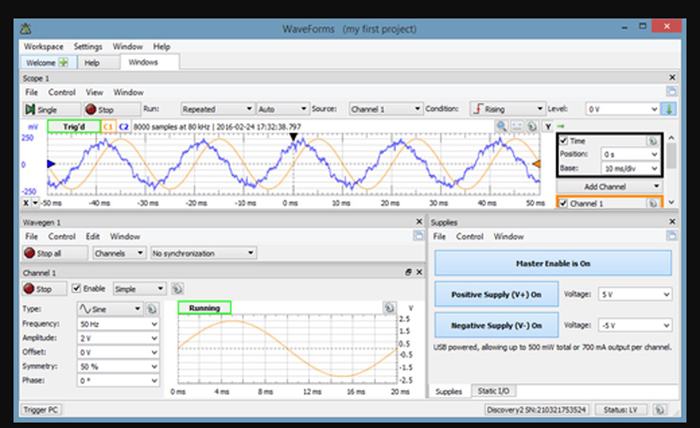
Task: Open the X axis dropdown arrow below plot
Action: click(x=35, y=203)
